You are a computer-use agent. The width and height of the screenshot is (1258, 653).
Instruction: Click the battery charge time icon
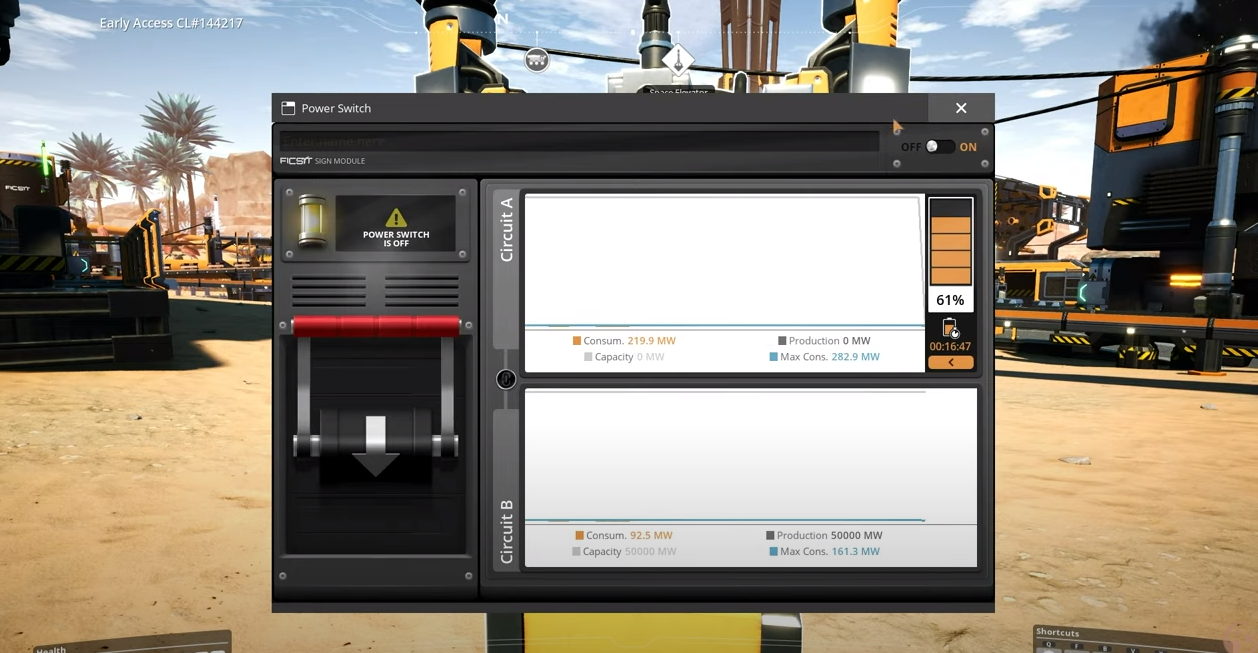click(950, 328)
